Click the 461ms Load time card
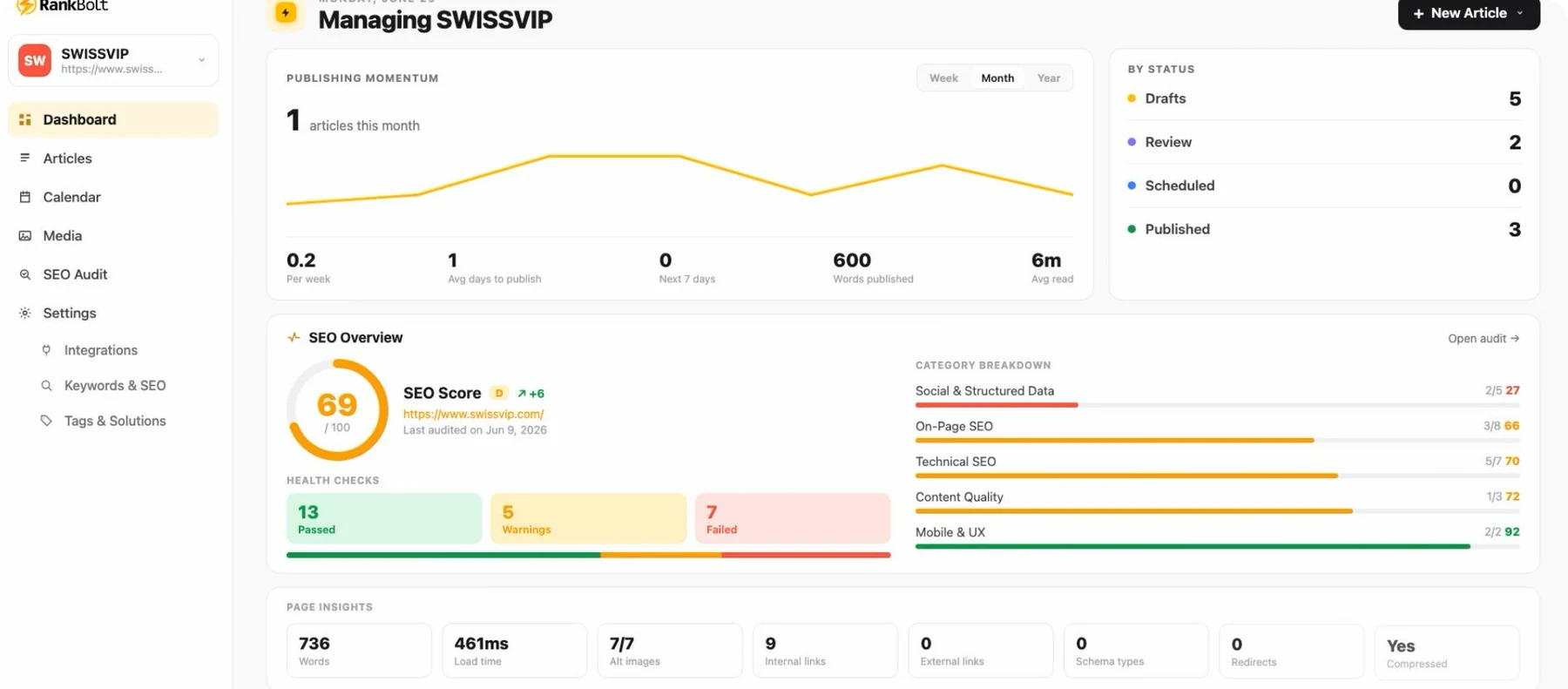This screenshot has height=689, width=1568. 514,650
